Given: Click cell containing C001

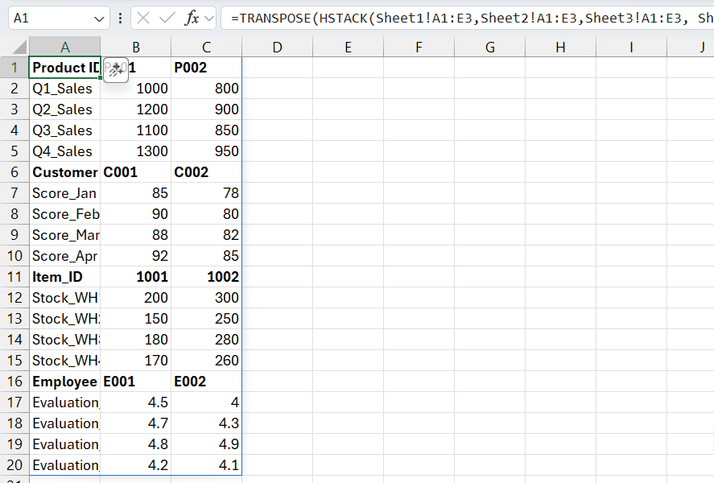Looking at the screenshot, I should [x=136, y=172].
